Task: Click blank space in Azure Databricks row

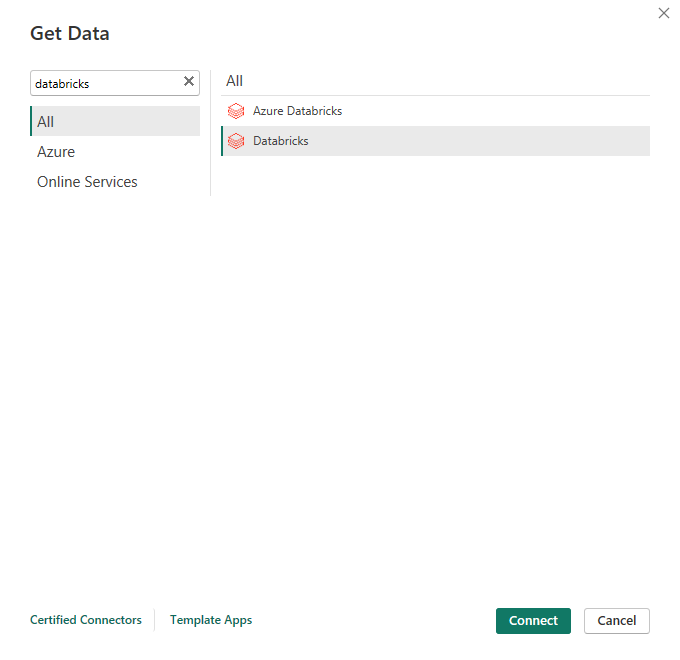Action: click(480, 111)
